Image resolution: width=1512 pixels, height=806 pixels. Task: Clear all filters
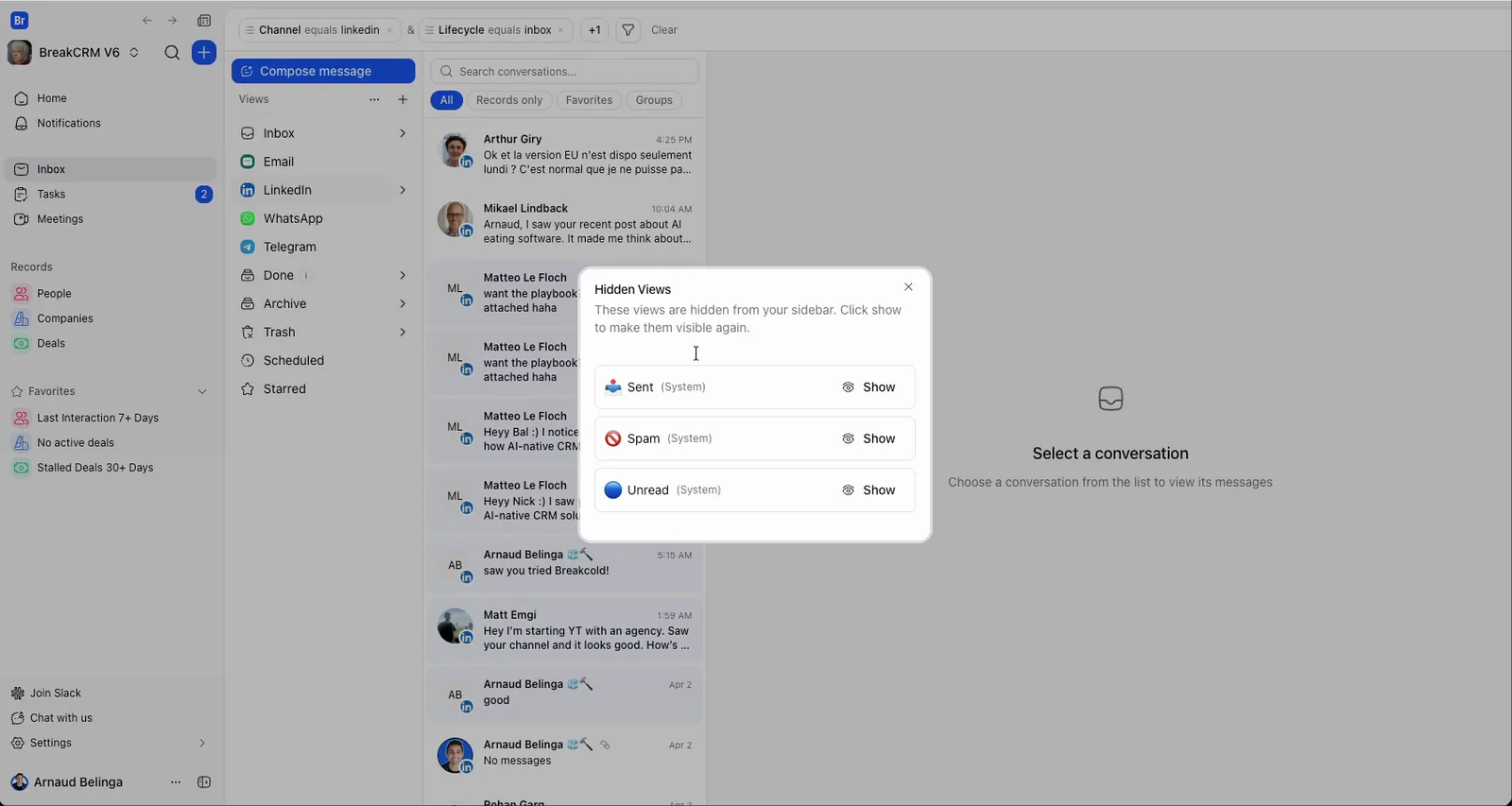point(664,30)
